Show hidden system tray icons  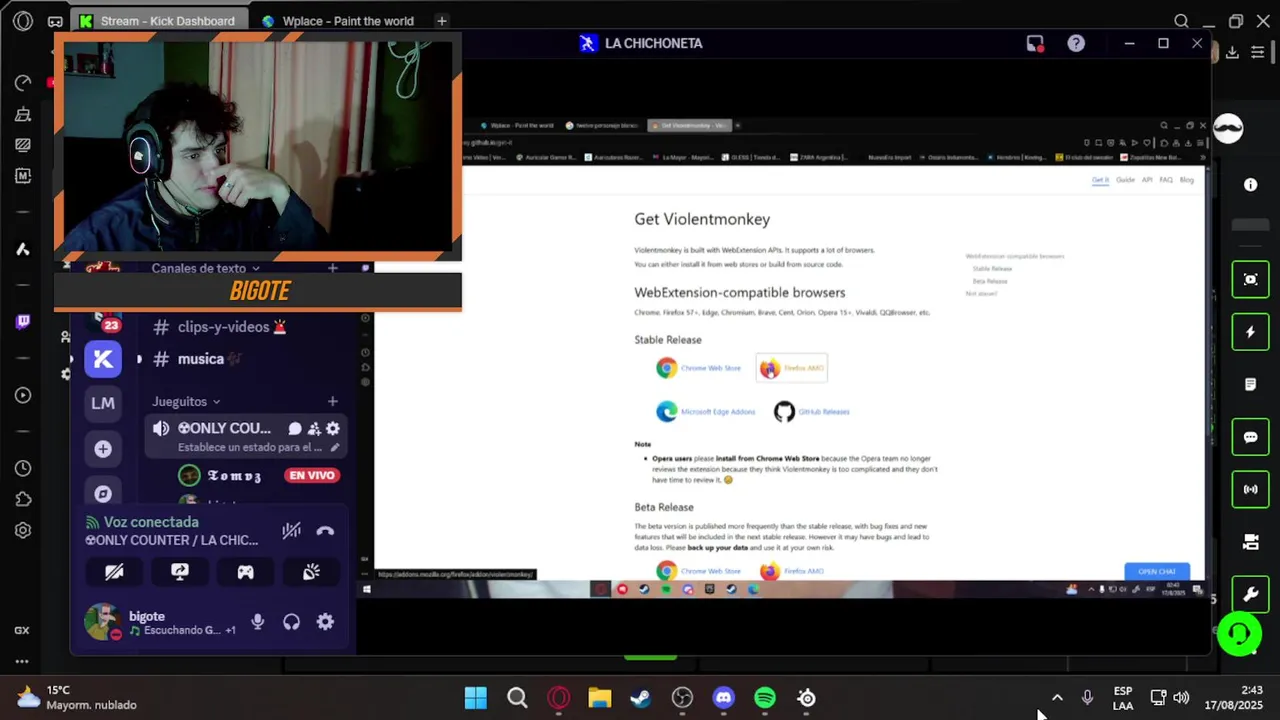pyautogui.click(x=1057, y=698)
